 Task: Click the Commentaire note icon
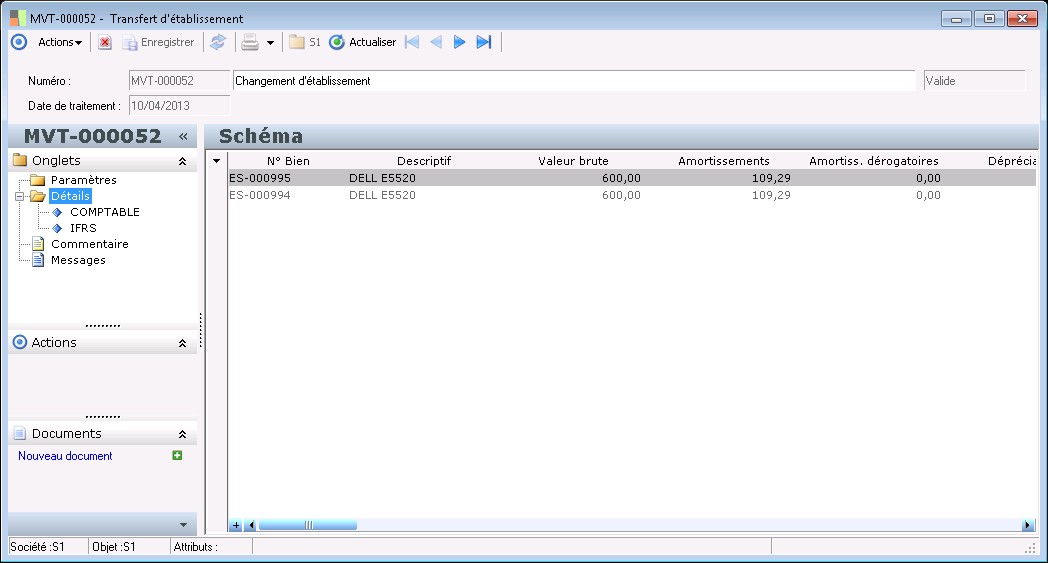pos(38,244)
